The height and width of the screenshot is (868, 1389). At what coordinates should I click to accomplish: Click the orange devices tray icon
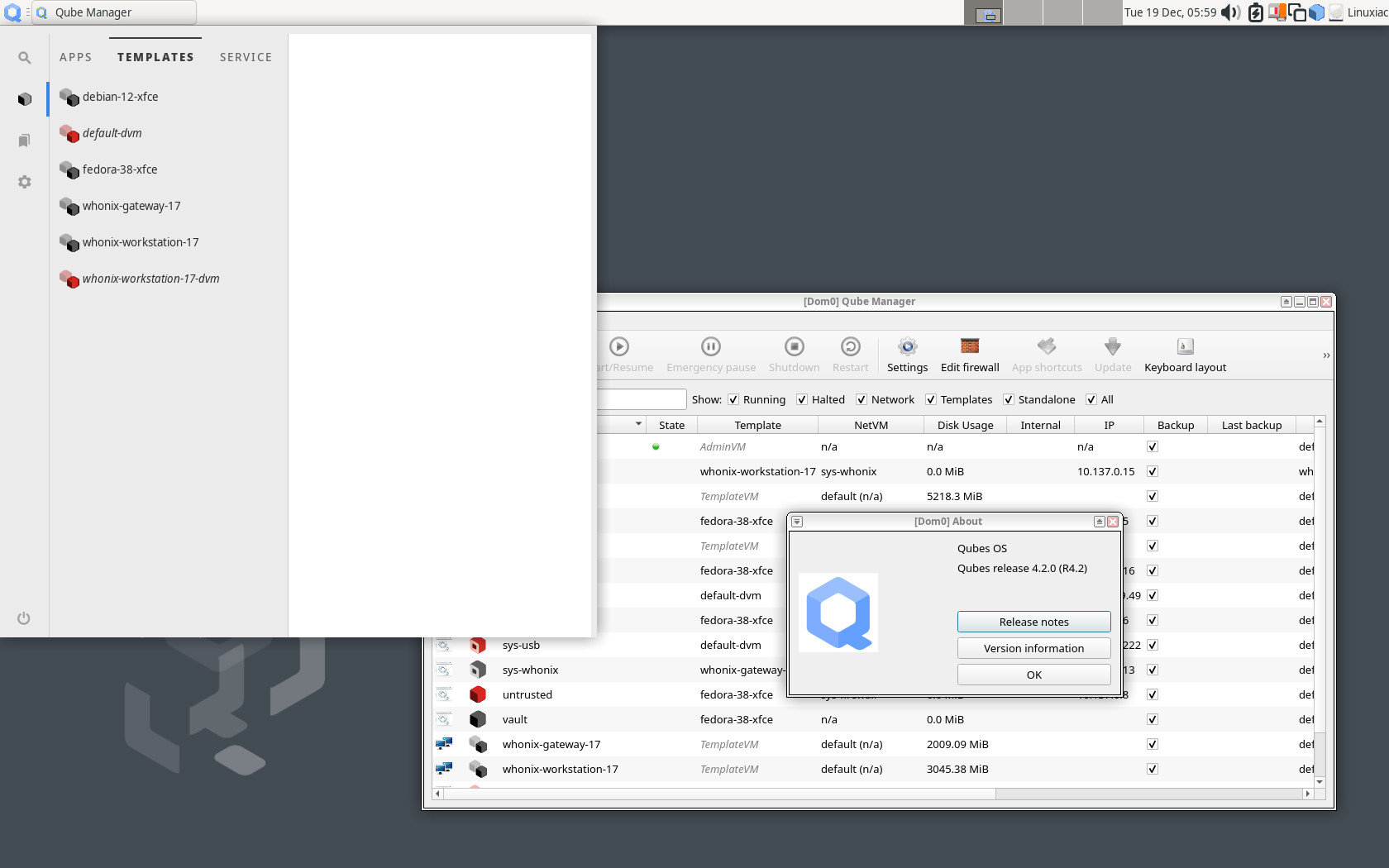(1277, 12)
